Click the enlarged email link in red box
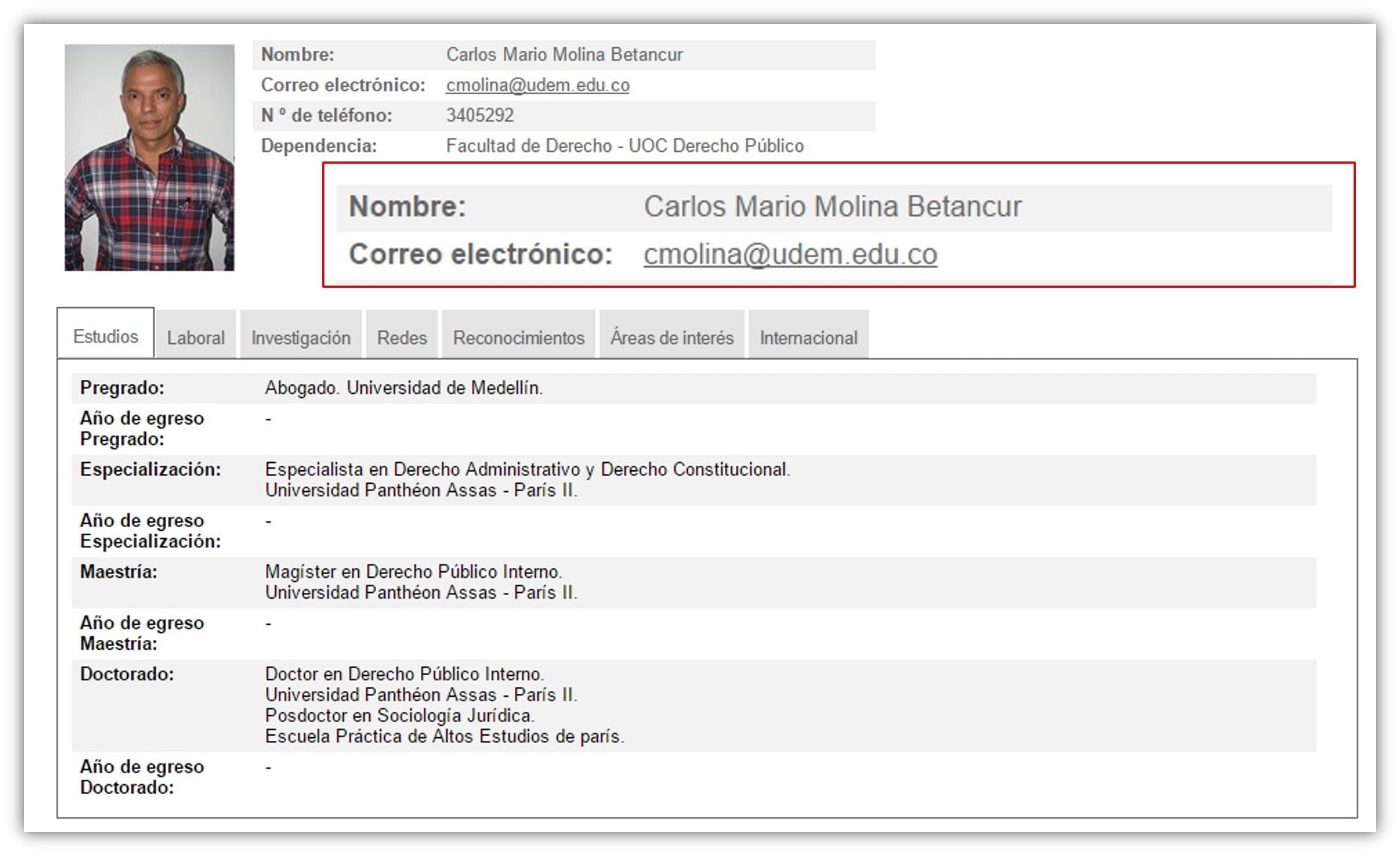This screenshot has height=856, width=1400. (x=790, y=254)
